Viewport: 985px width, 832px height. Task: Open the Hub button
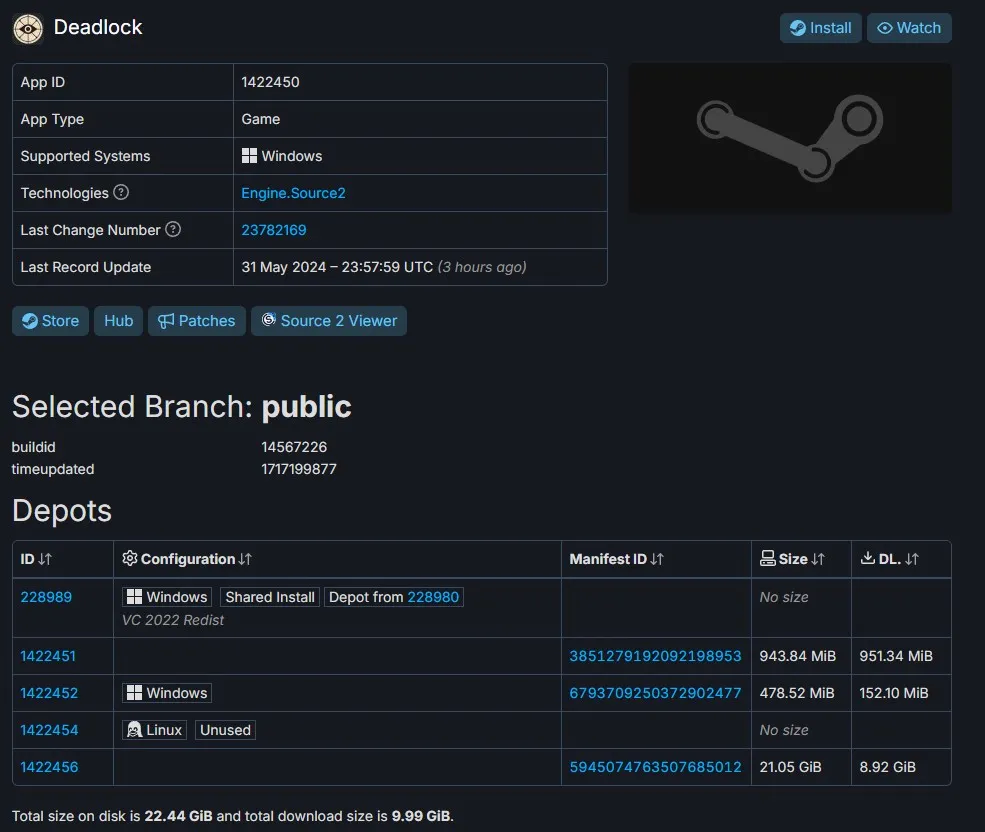click(x=118, y=321)
